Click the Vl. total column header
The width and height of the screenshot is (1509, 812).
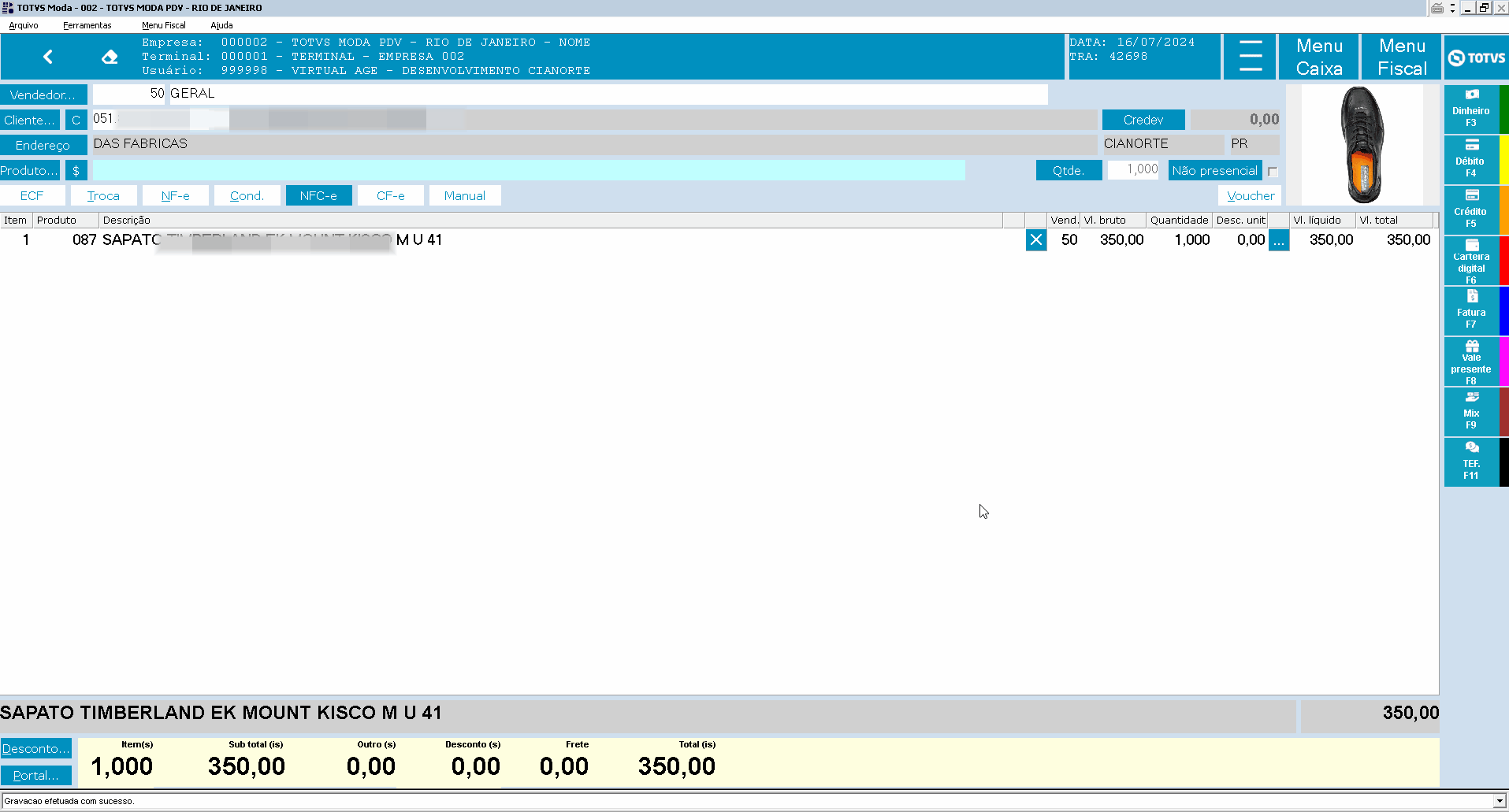(x=1395, y=221)
